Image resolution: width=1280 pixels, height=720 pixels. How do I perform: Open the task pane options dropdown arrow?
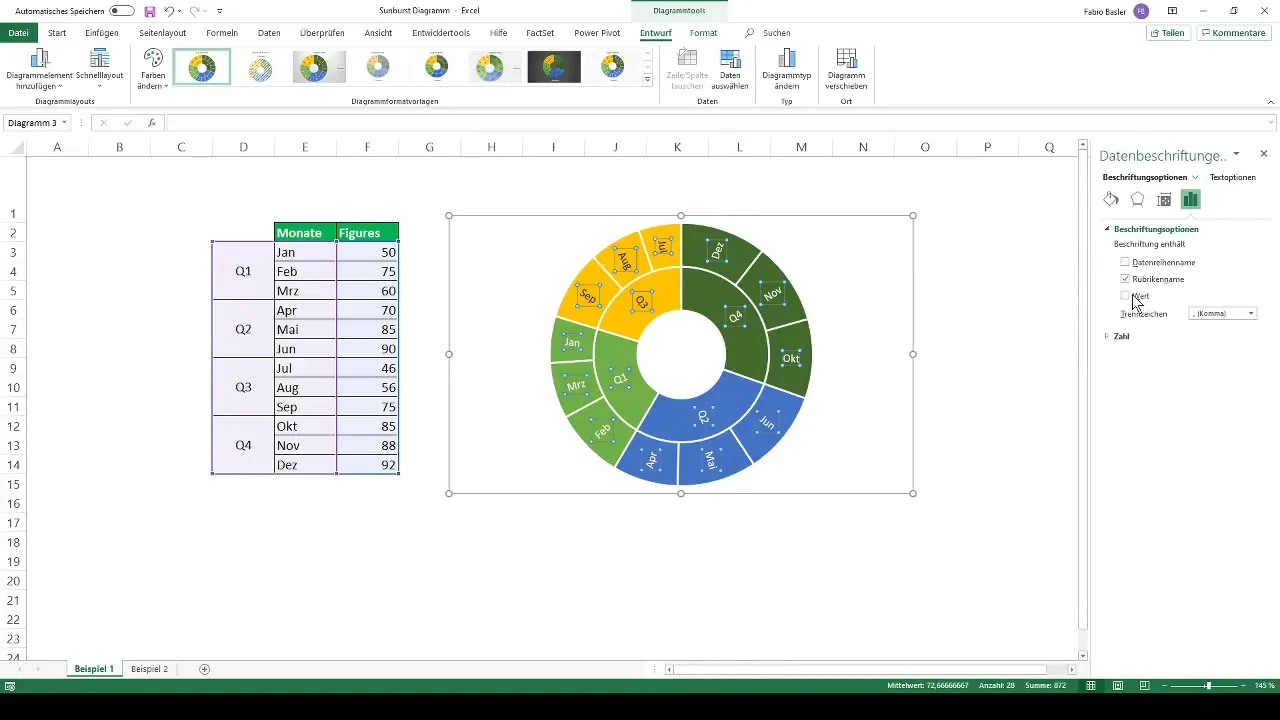pos(1237,154)
